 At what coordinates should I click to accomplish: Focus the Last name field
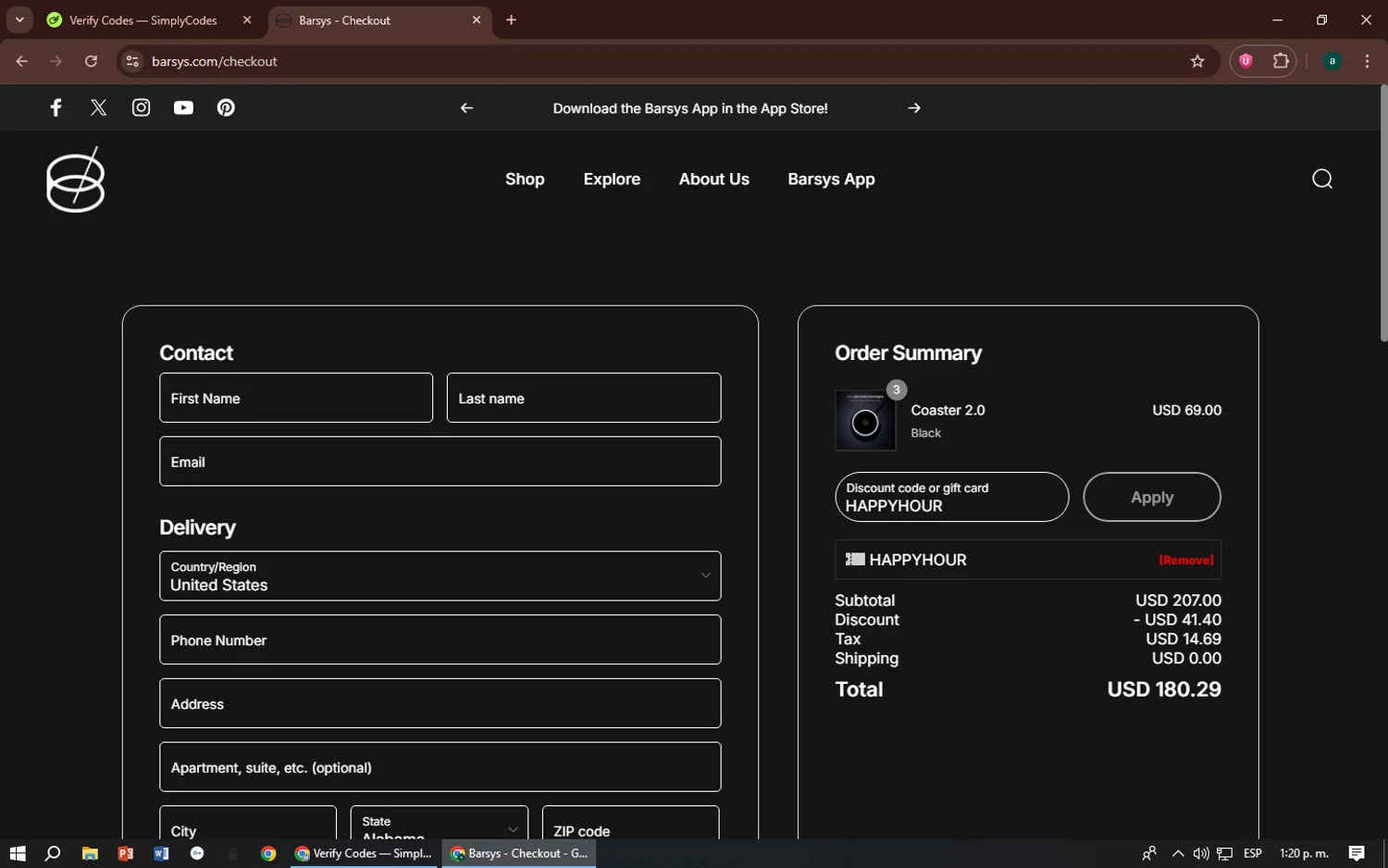pyautogui.click(x=584, y=398)
